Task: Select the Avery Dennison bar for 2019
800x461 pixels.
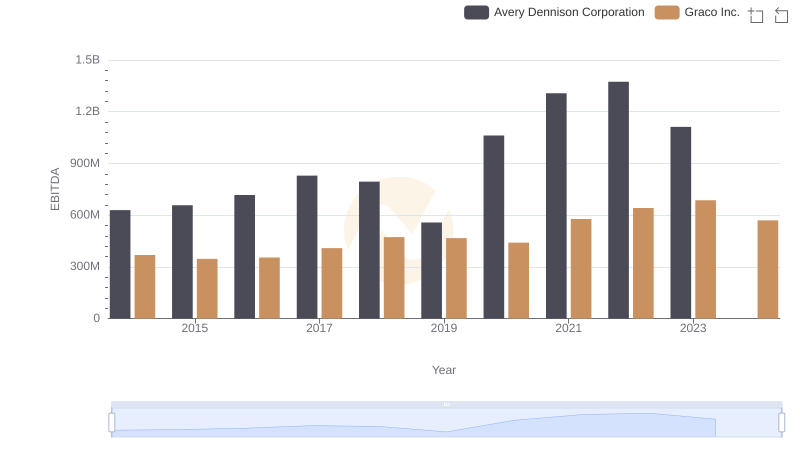Action: click(432, 270)
